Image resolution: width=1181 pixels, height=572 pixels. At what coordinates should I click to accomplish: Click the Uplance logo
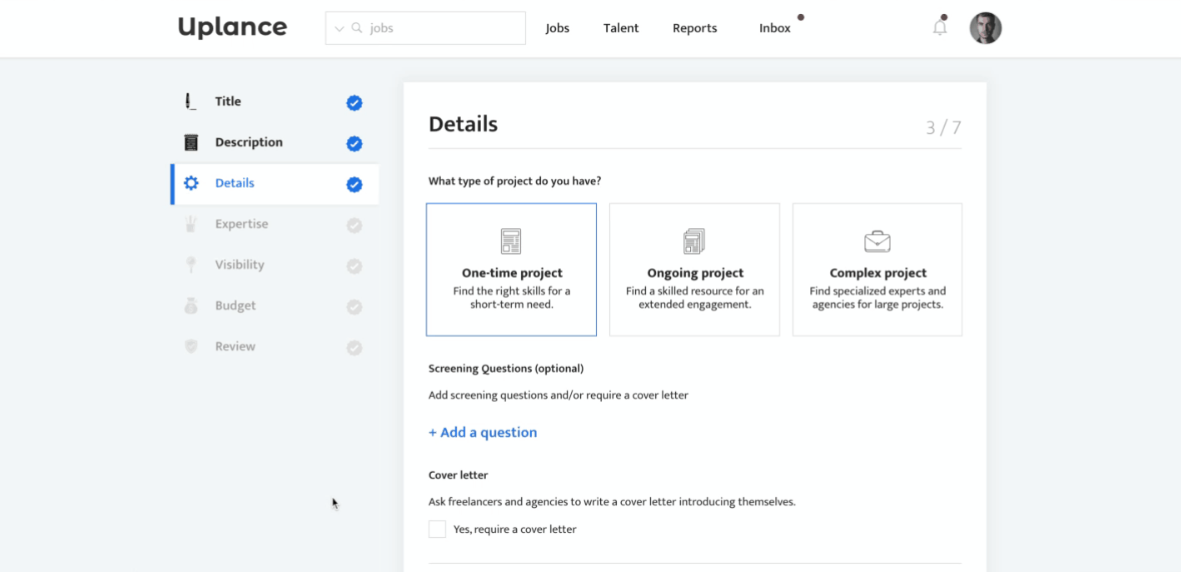(232, 27)
